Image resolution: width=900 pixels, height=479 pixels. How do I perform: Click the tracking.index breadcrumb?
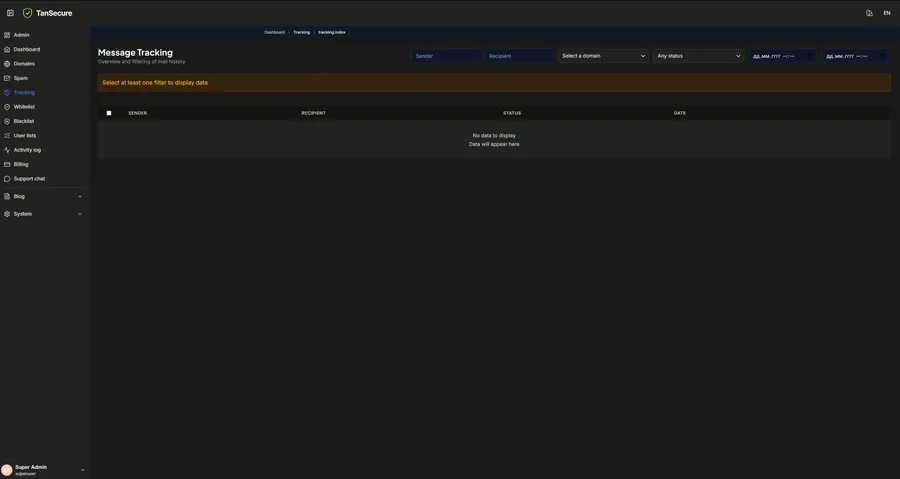[x=332, y=32]
